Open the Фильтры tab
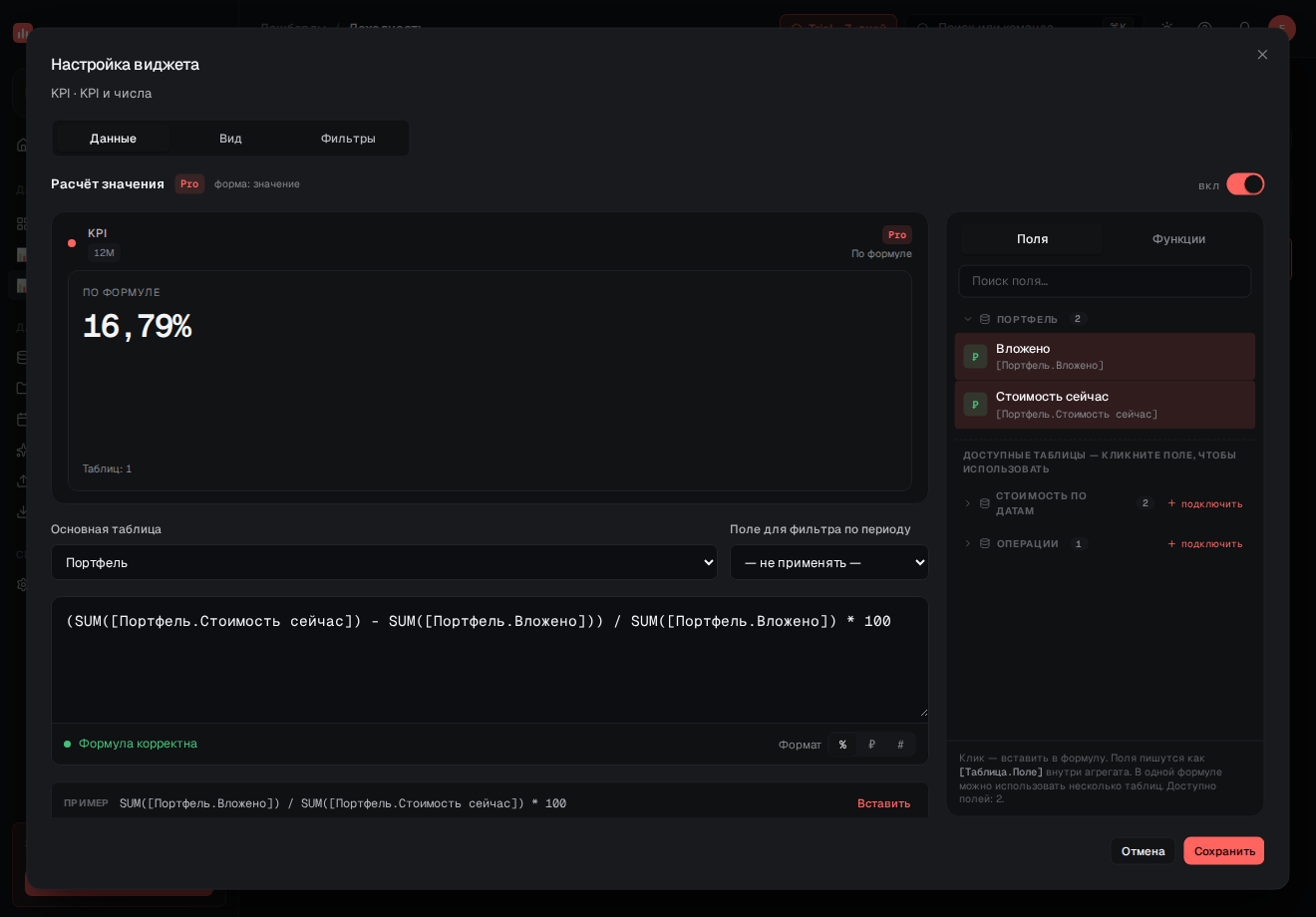1316x917 pixels. 348,139
